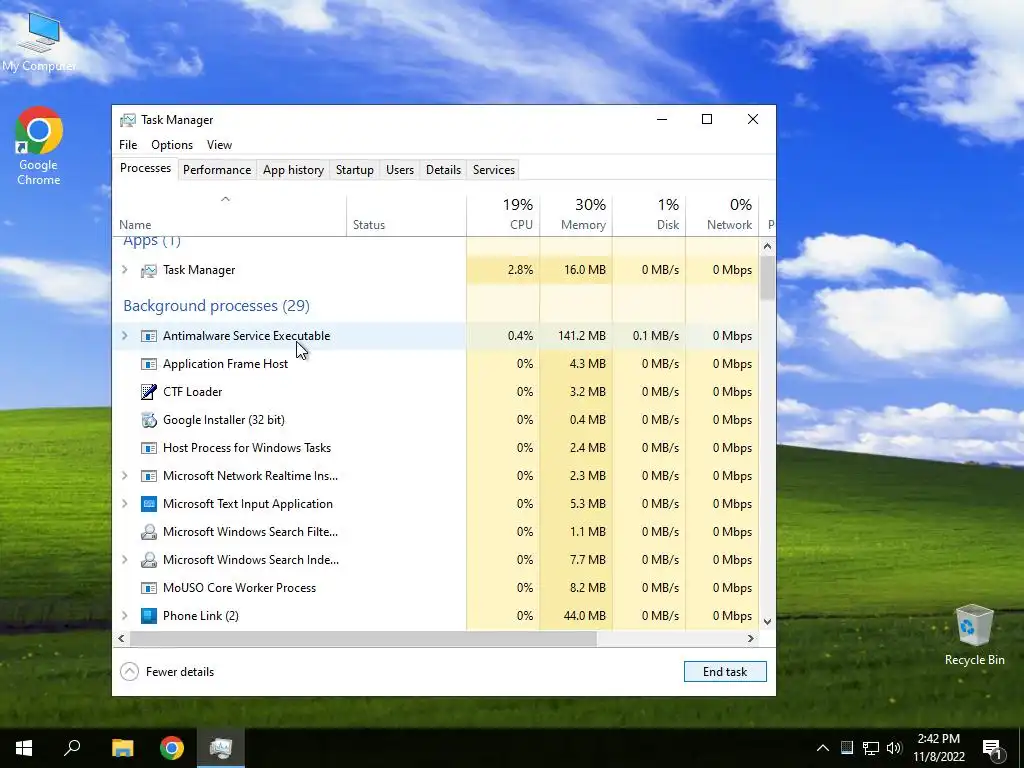Switch to the Performance tab

click(217, 170)
